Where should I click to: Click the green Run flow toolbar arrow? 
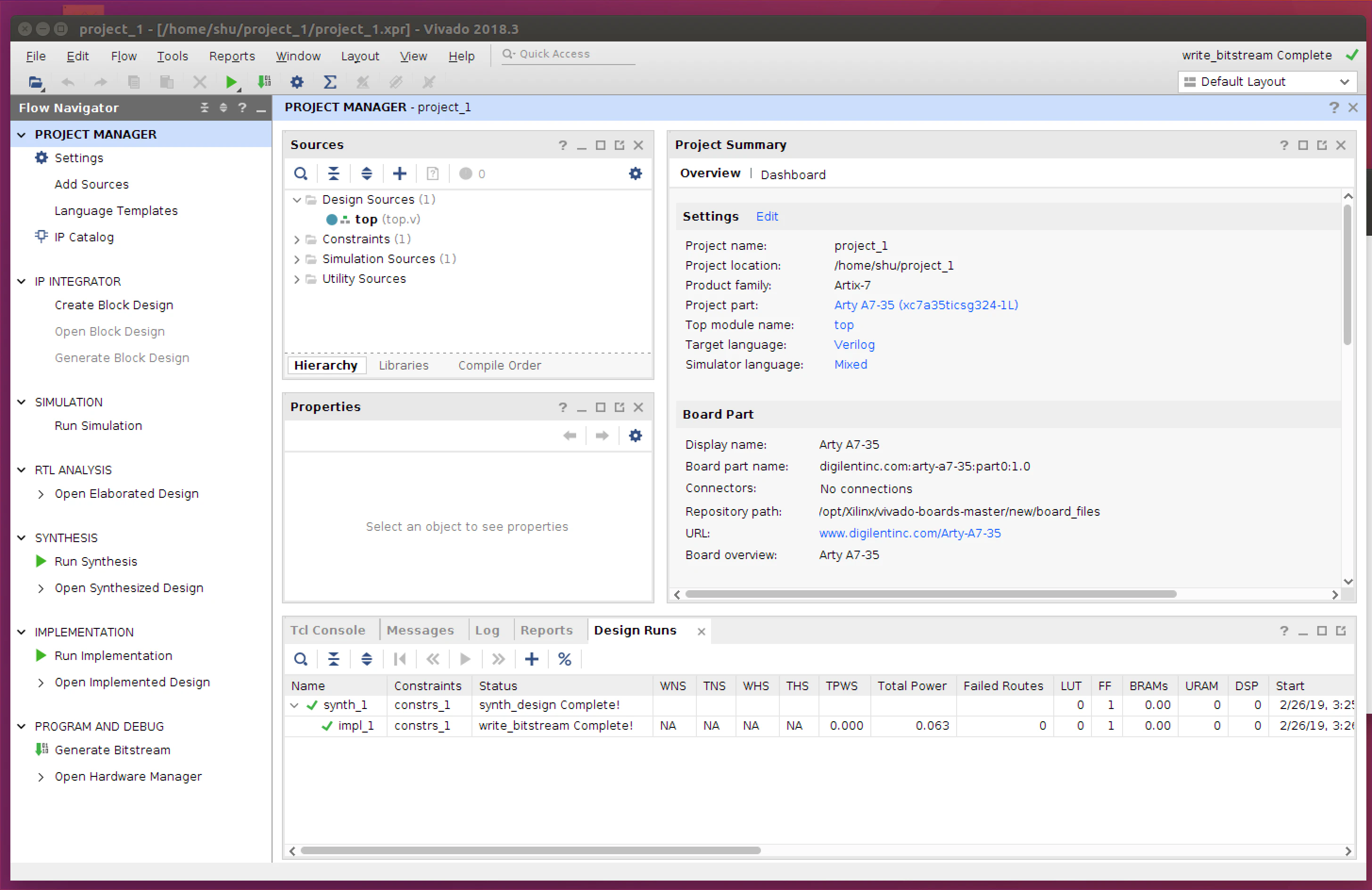(231, 82)
